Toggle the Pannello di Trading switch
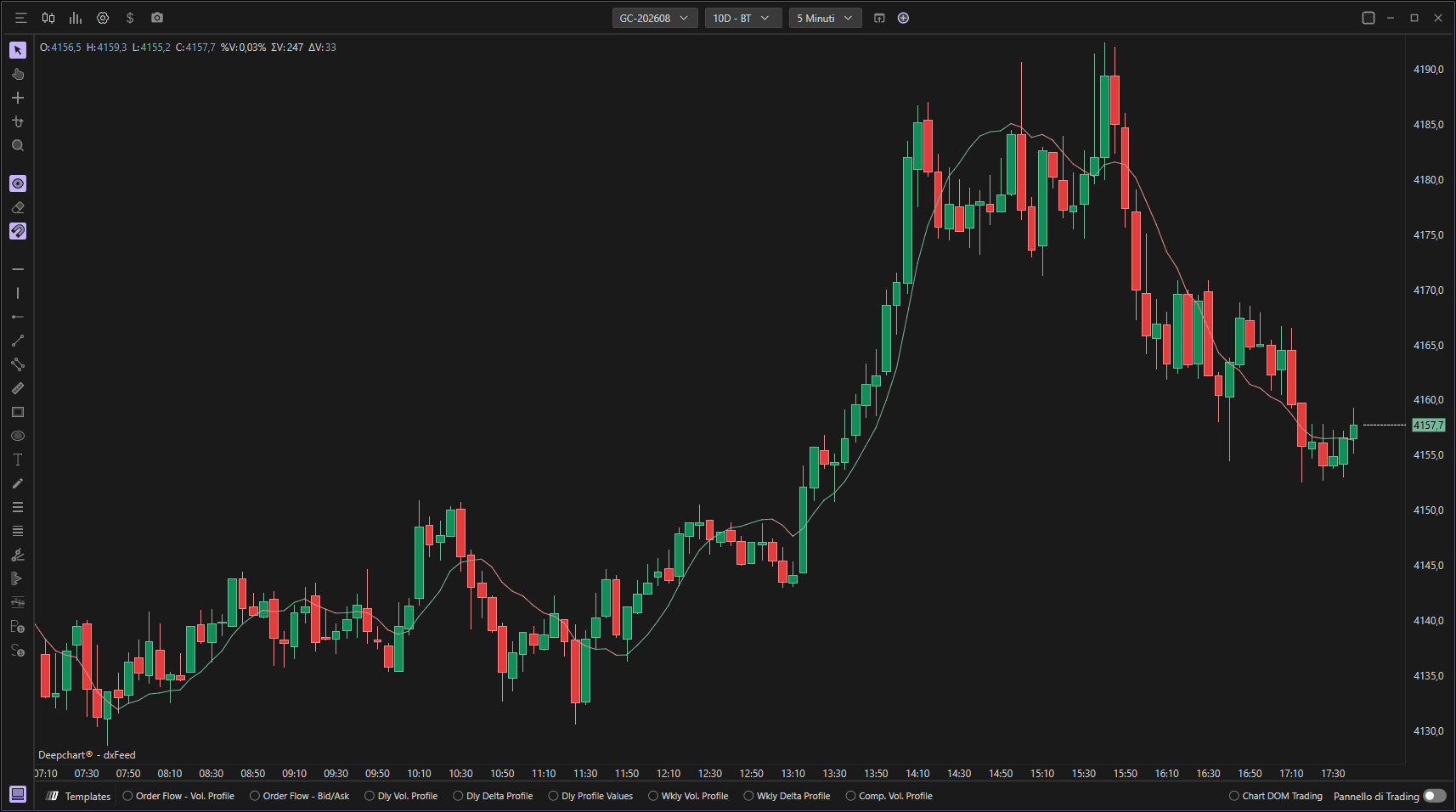 (x=1434, y=796)
